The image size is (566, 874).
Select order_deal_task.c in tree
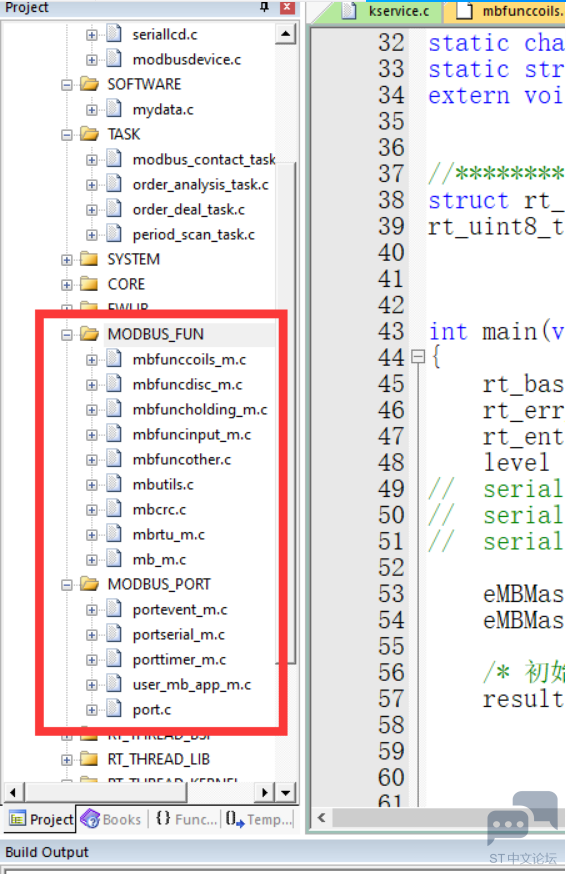[188, 210]
